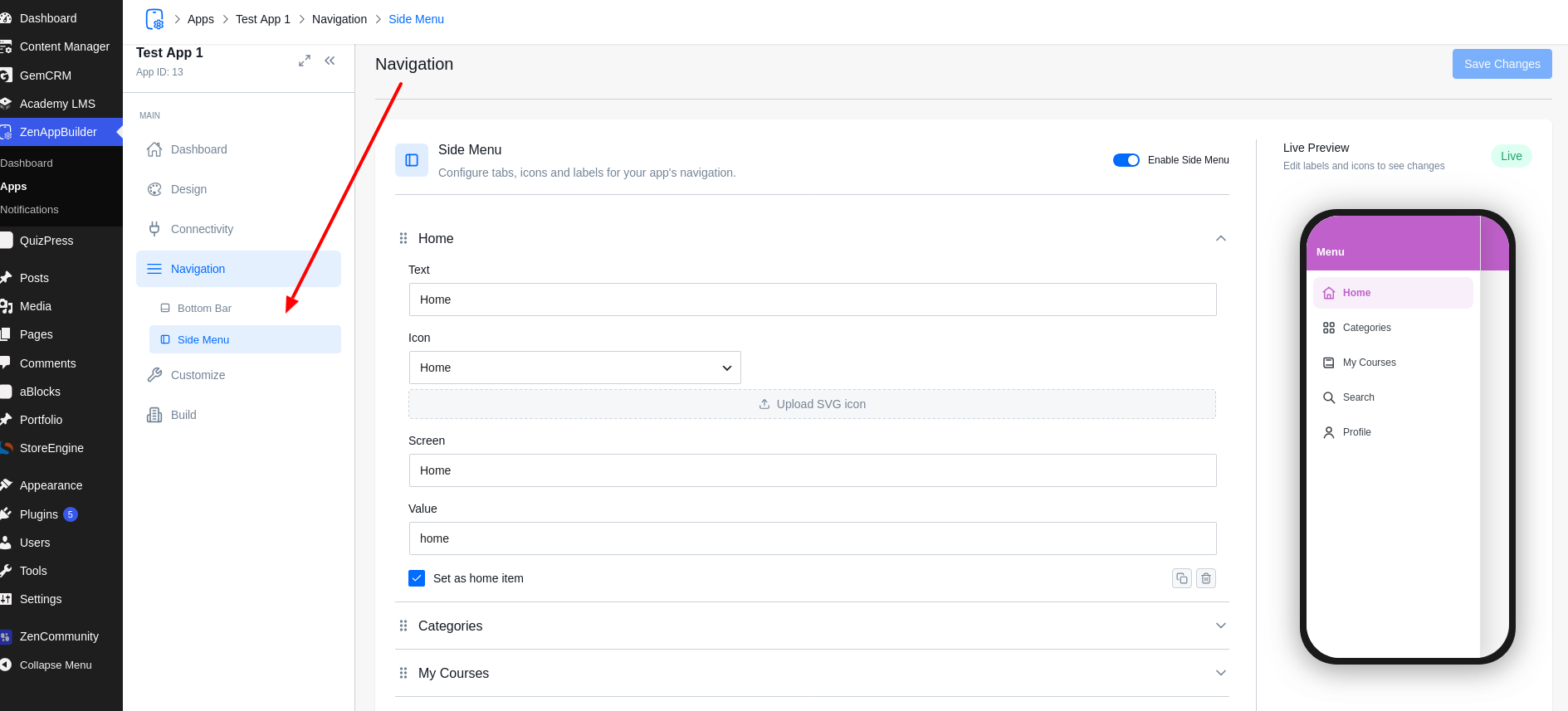Click Upload SVG icon button

click(x=812, y=404)
